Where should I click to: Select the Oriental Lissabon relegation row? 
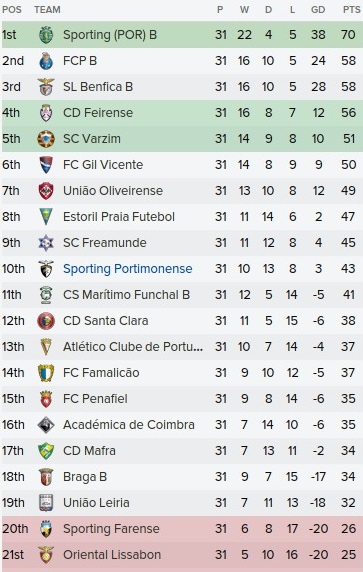pyautogui.click(x=181, y=555)
